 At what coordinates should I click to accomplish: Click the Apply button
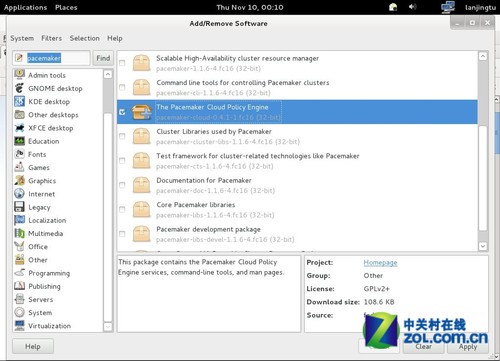coord(468,347)
